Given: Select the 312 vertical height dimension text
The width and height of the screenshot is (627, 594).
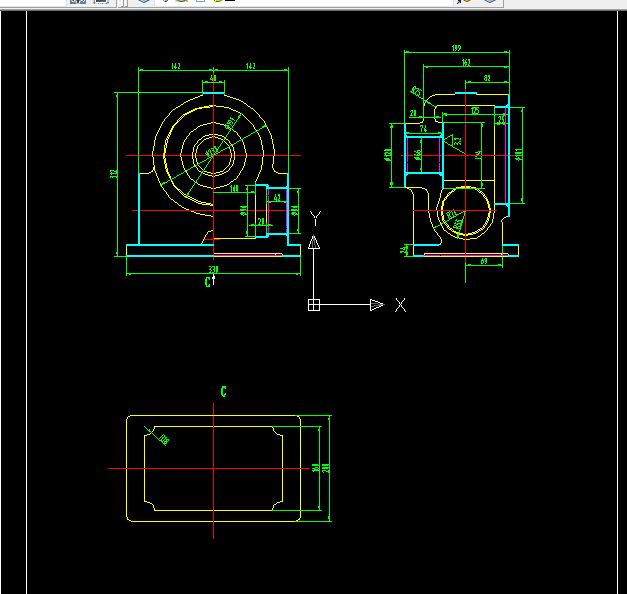Looking at the screenshot, I should pyautogui.click(x=114, y=174).
